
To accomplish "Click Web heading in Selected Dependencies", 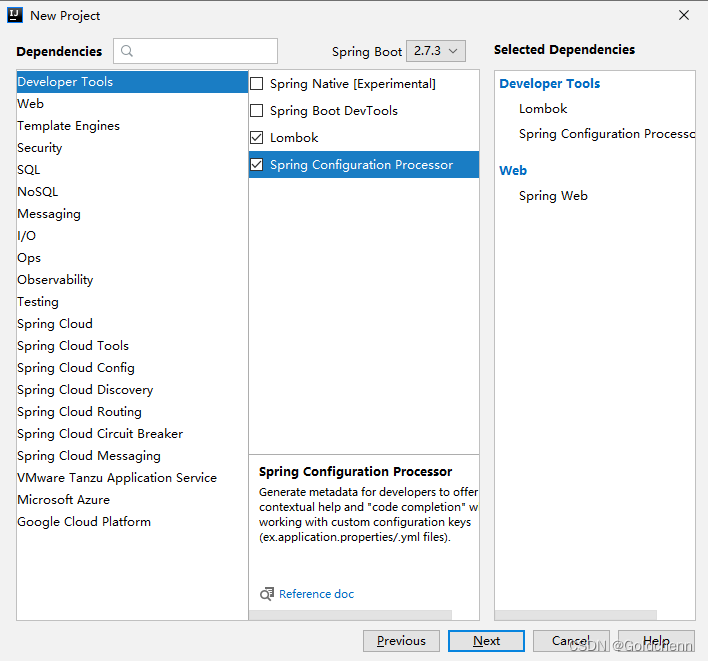I will [x=513, y=171].
